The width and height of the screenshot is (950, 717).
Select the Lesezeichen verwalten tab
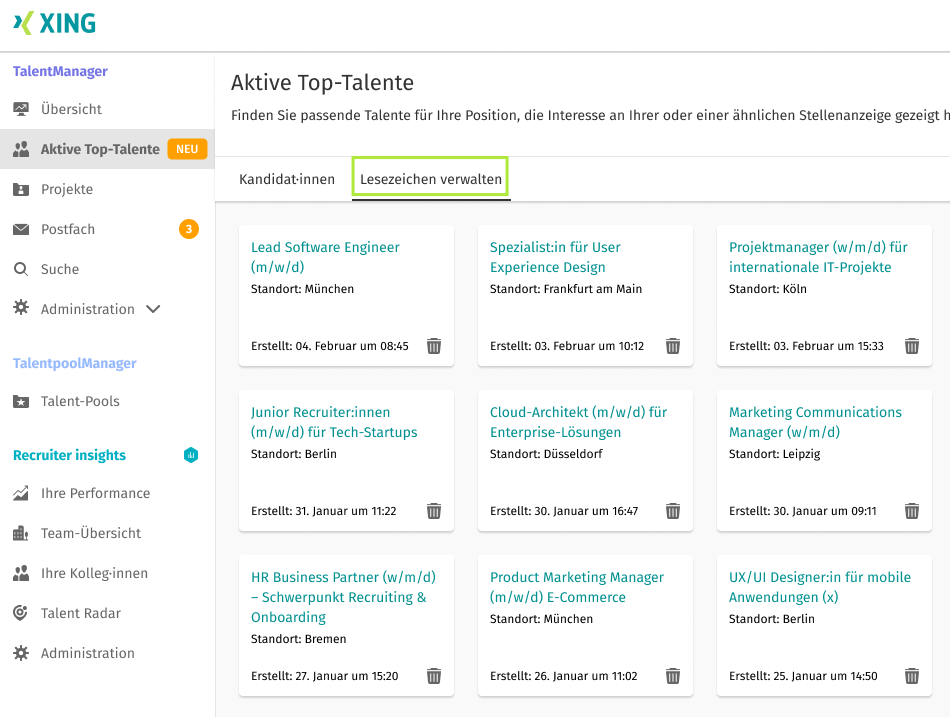(431, 179)
